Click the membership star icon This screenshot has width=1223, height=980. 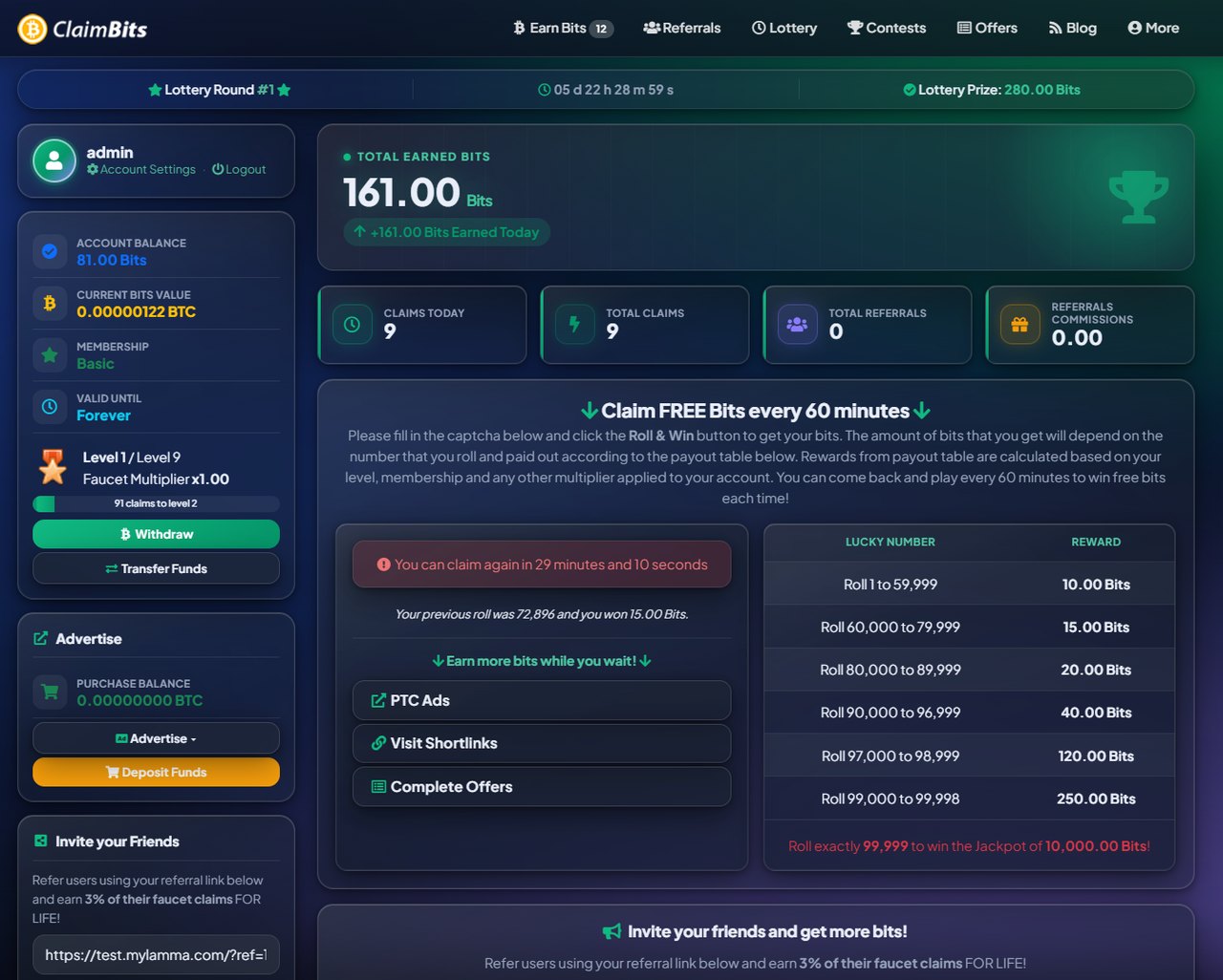[x=50, y=354]
